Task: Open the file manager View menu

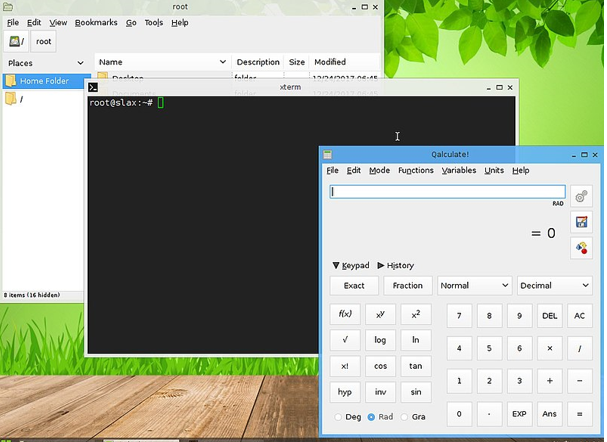Action: pyautogui.click(x=58, y=22)
